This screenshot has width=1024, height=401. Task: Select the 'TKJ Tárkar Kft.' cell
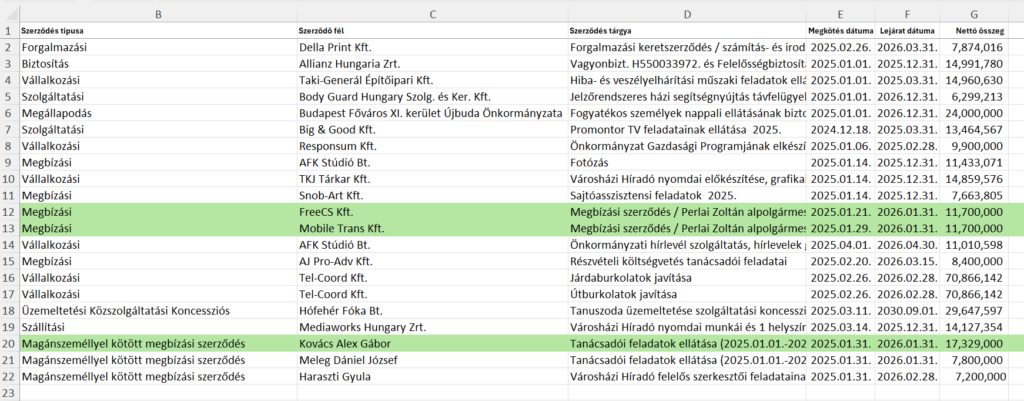(432, 179)
